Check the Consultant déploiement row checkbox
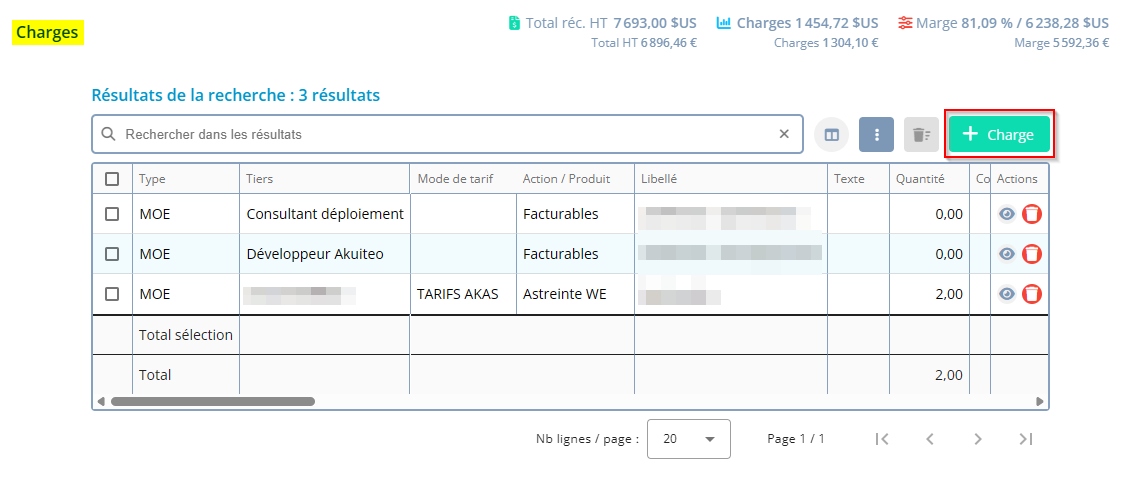 pos(112,214)
